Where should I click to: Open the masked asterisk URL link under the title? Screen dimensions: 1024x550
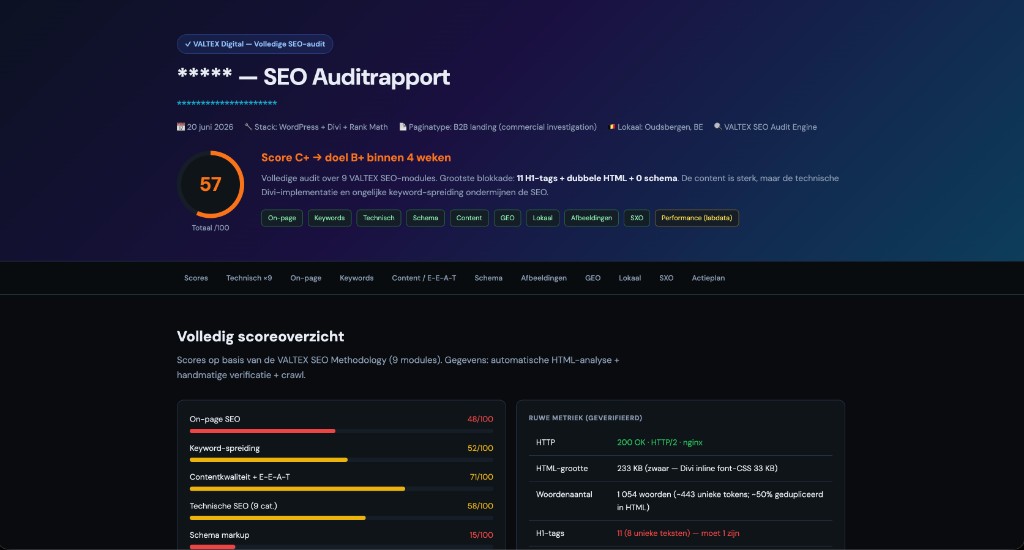(x=227, y=103)
